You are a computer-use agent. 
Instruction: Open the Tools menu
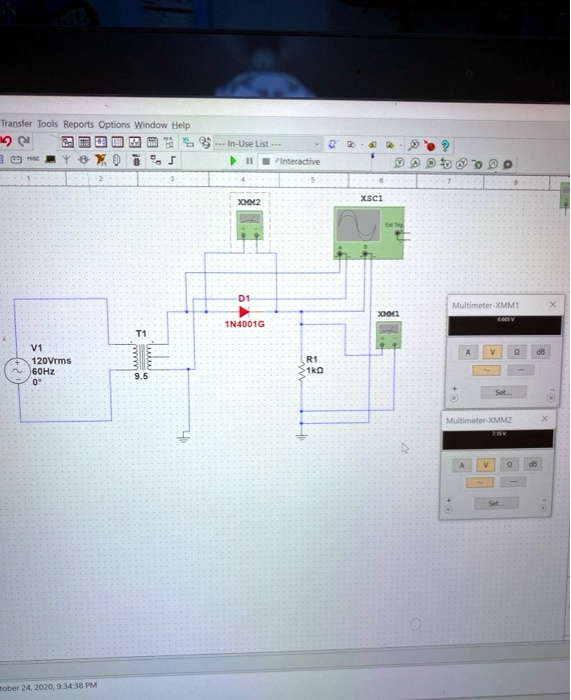[x=47, y=124]
